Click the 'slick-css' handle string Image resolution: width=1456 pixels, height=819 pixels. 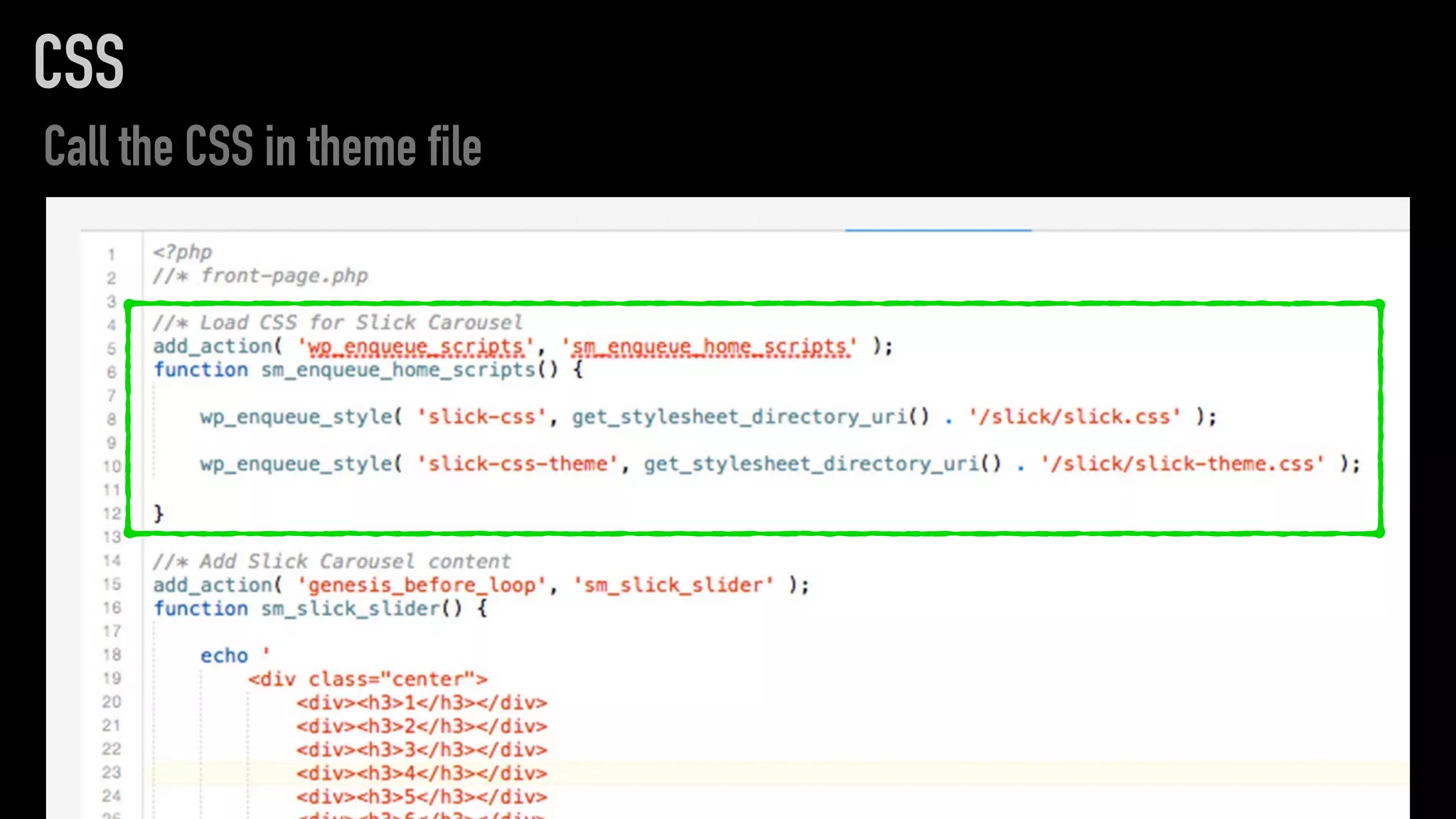[x=482, y=417]
